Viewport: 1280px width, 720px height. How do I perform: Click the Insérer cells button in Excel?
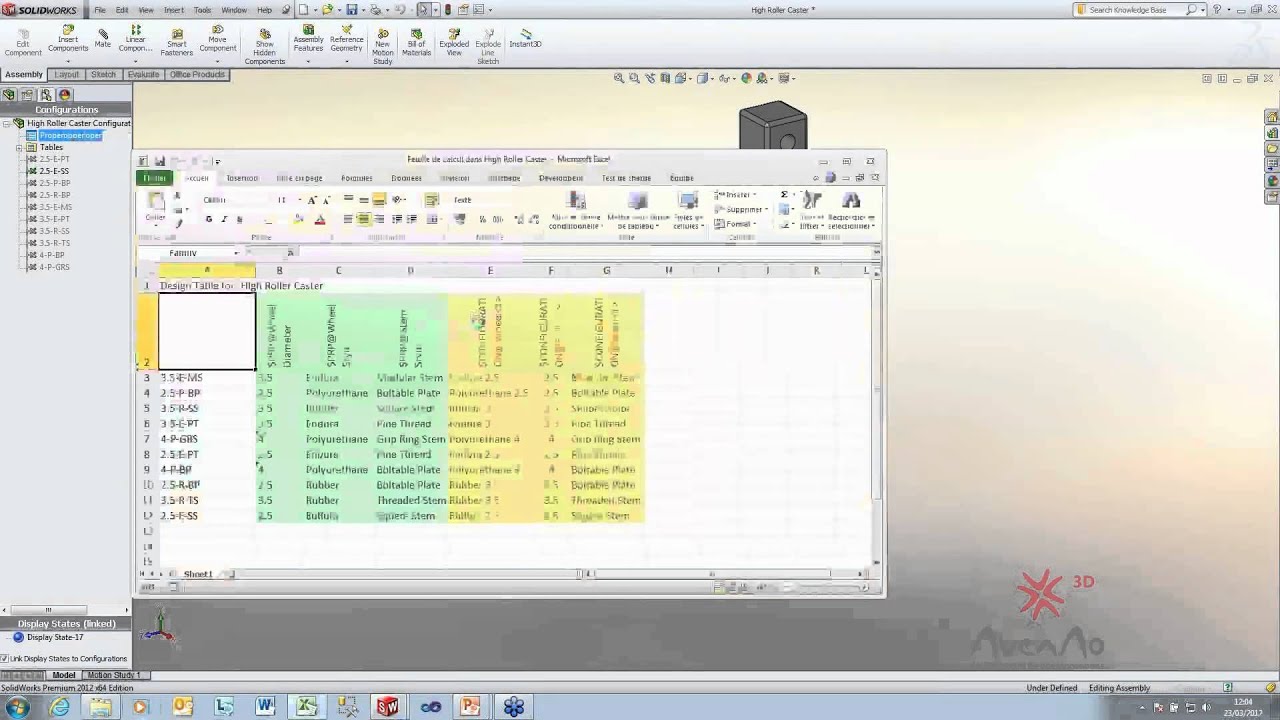[733, 195]
